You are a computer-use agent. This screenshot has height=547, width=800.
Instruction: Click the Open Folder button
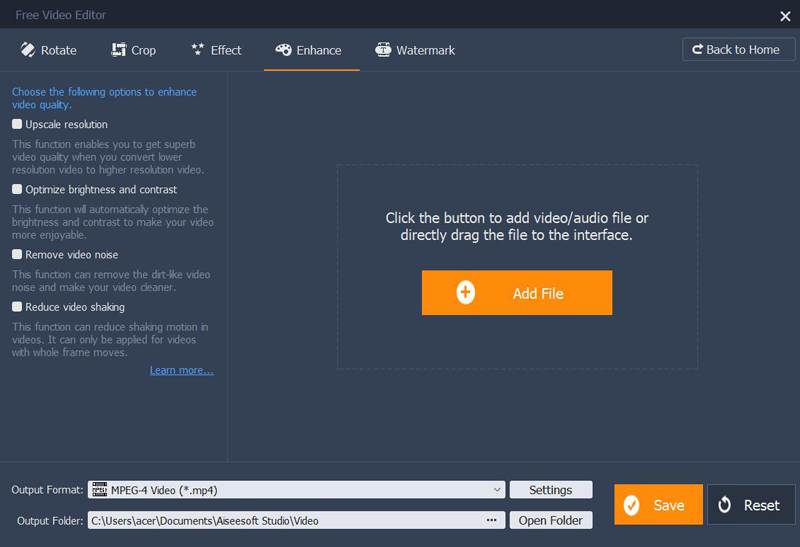(550, 520)
